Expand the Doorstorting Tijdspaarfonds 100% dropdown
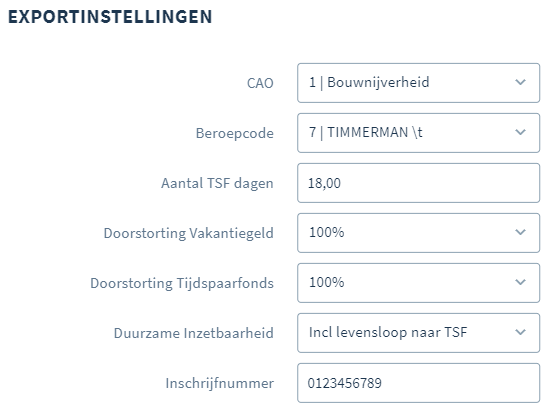 point(418,283)
